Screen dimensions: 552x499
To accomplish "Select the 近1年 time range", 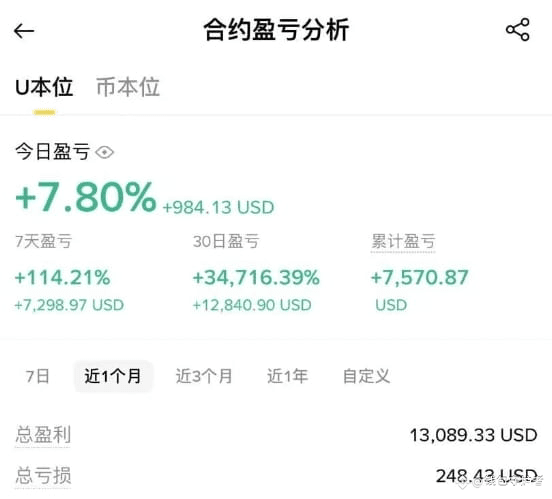I will coord(287,376).
